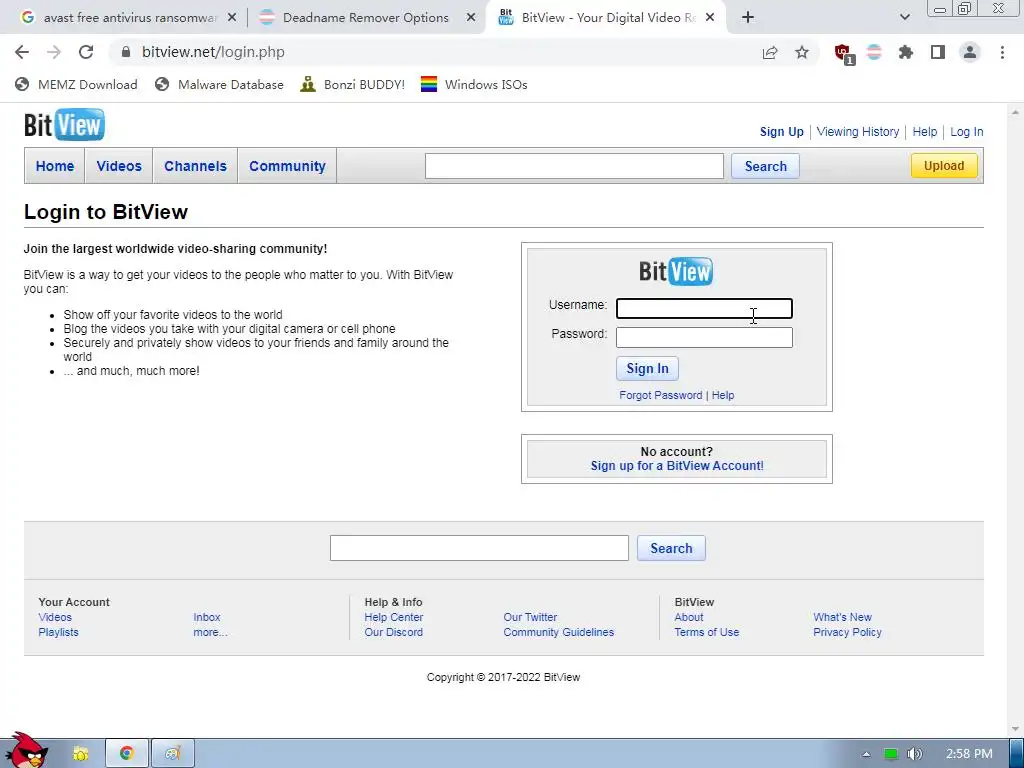Click Sign up for a BitView Account
The height and width of the screenshot is (768, 1024).
(x=677, y=466)
